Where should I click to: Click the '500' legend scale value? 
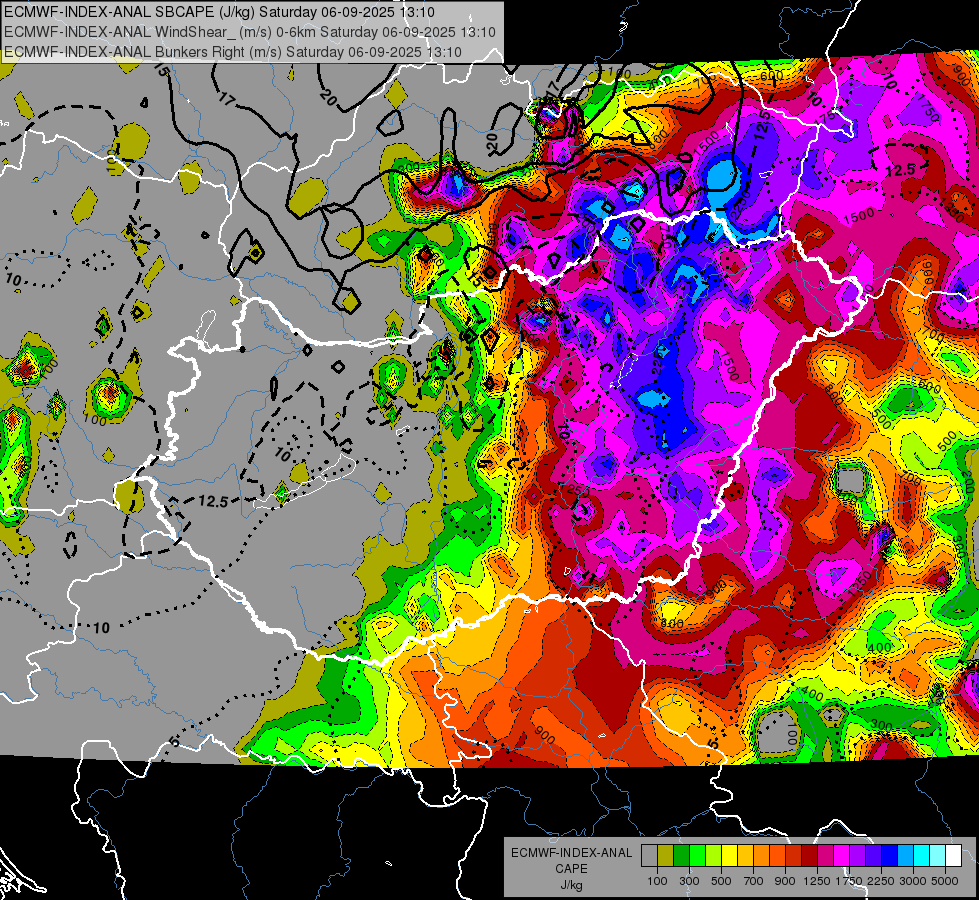coord(721,881)
